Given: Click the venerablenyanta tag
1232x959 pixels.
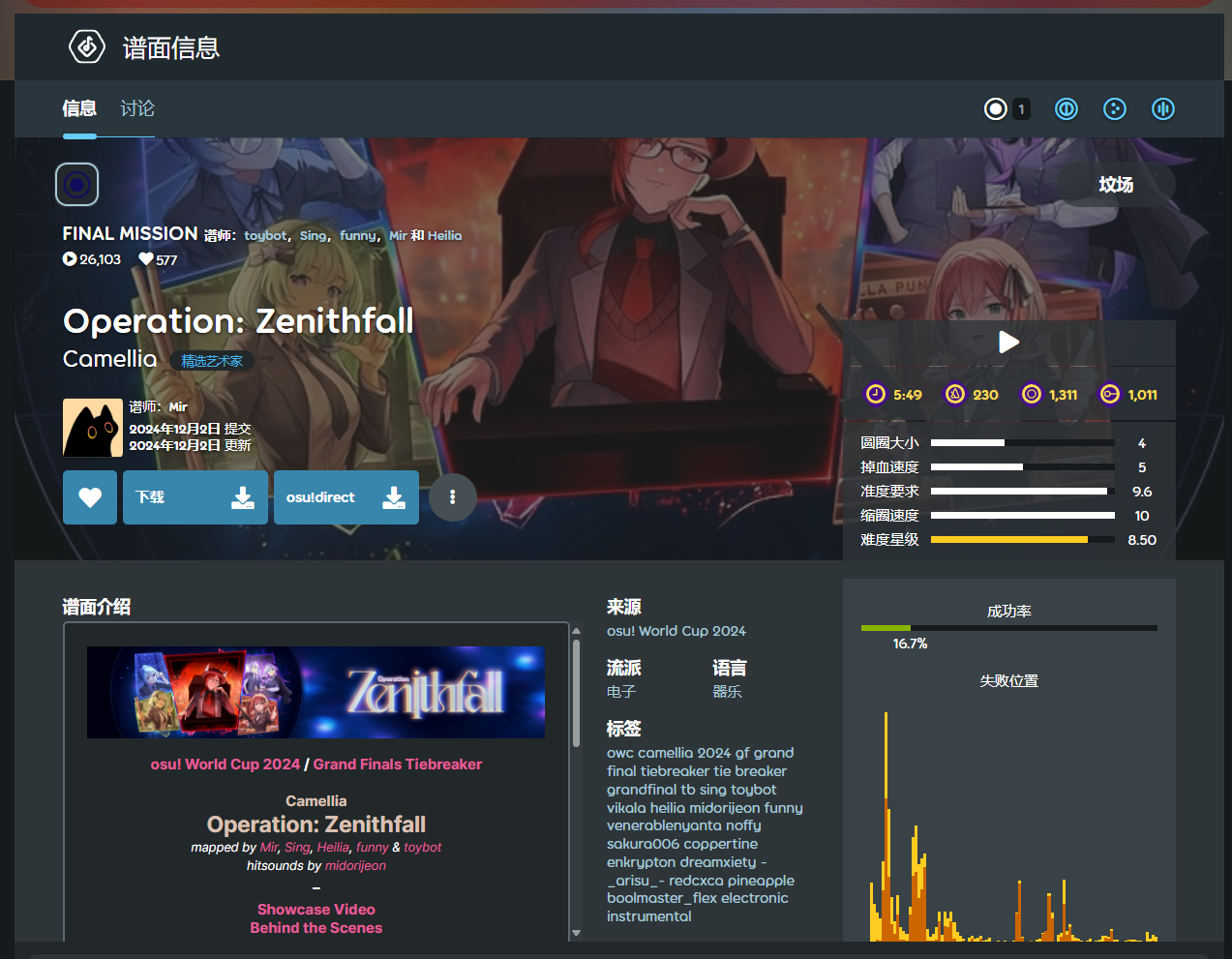Looking at the screenshot, I should click(664, 825).
